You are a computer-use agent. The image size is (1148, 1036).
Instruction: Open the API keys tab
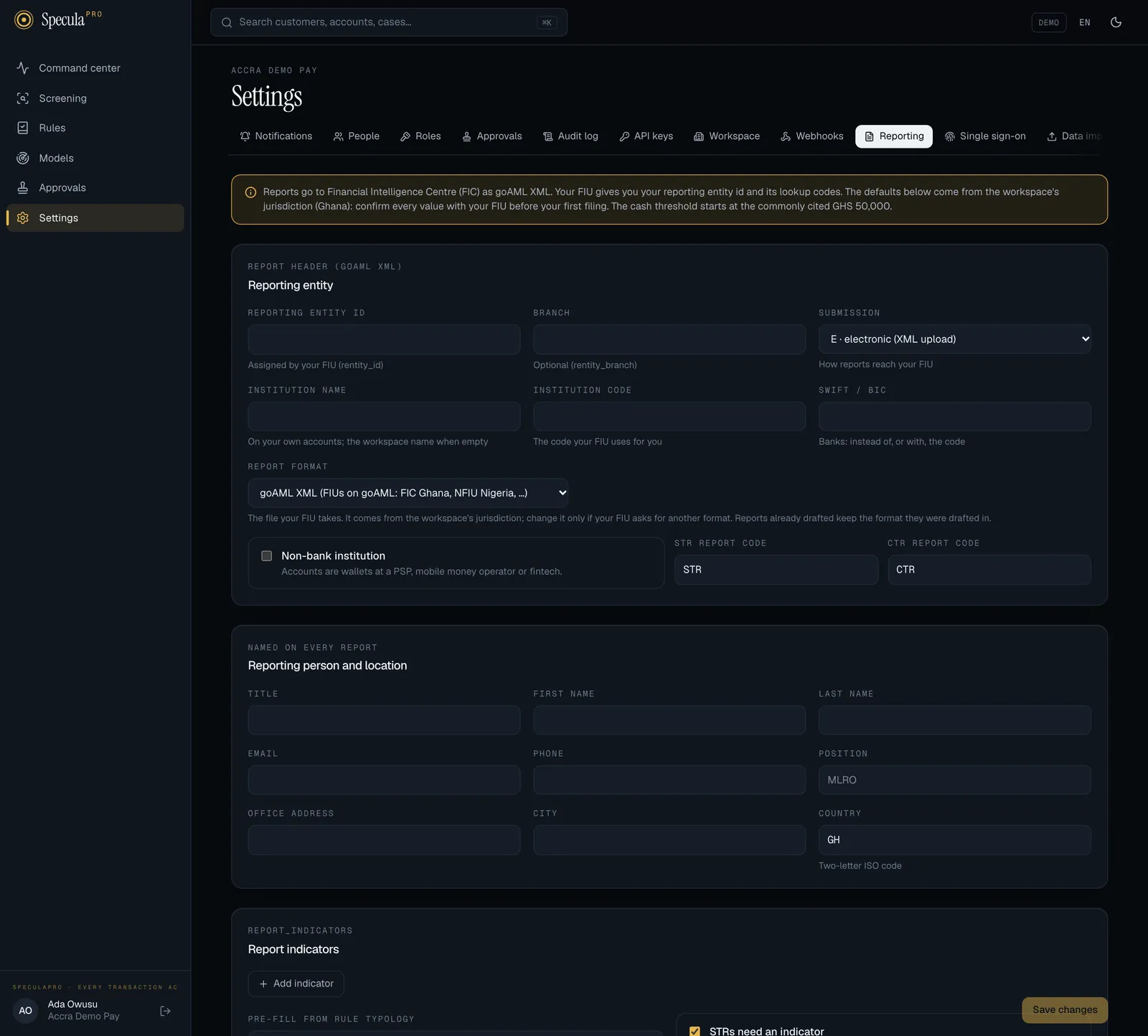pos(646,136)
